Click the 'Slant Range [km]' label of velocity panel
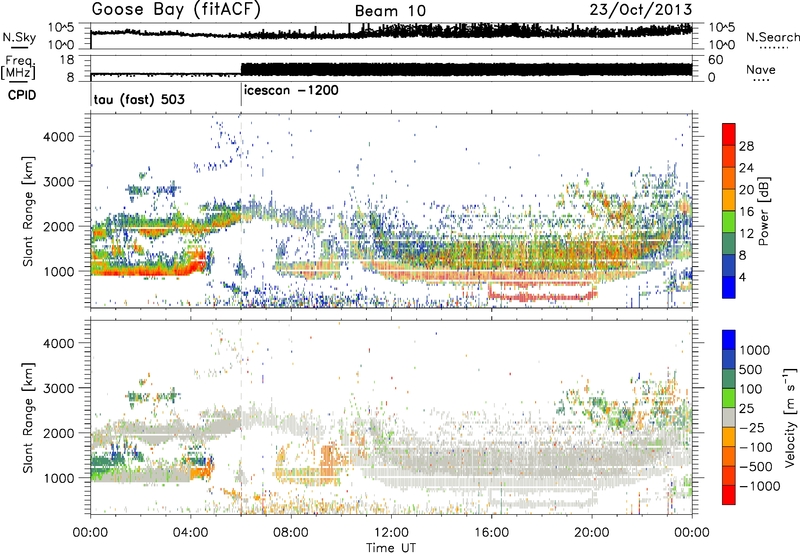This screenshot has height=554, width=800. tap(28, 418)
